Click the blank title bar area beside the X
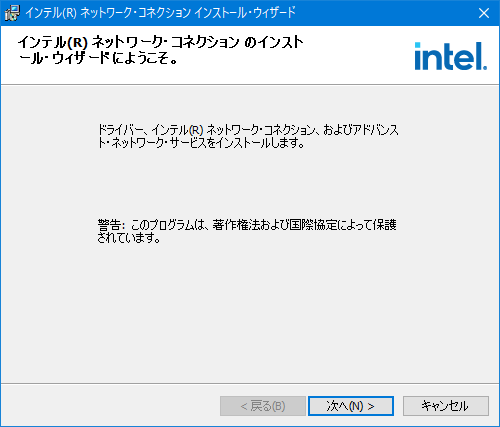This screenshot has height=427, width=500. coord(383,13)
